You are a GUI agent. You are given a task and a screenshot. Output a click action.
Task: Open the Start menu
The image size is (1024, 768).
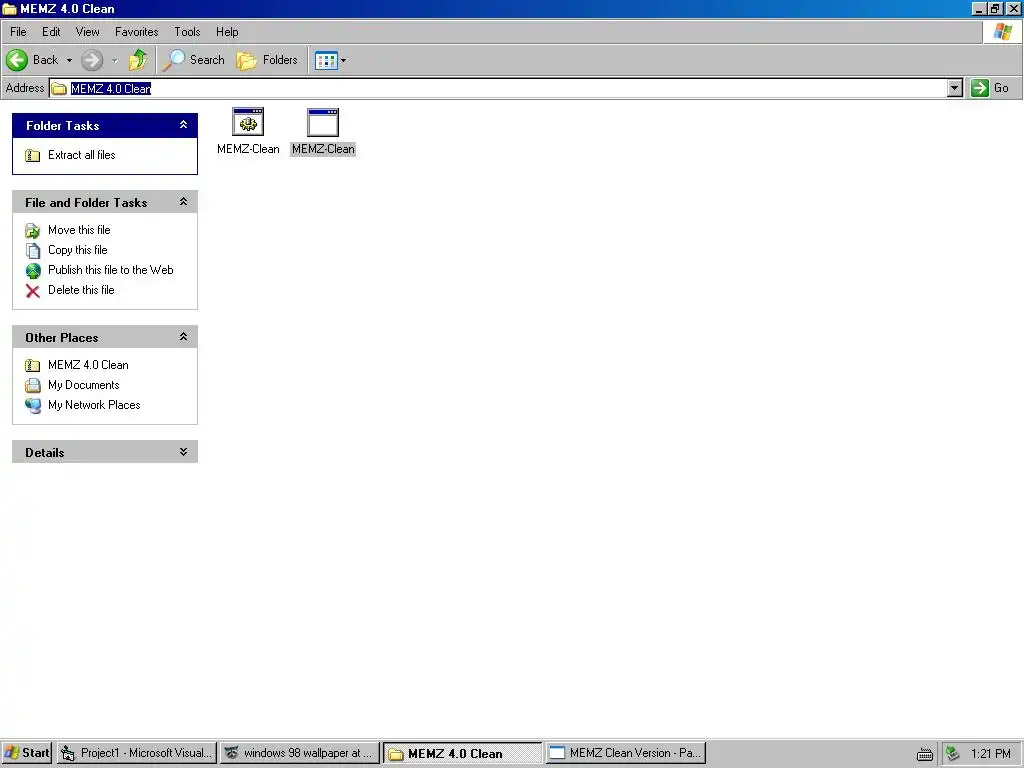point(27,753)
